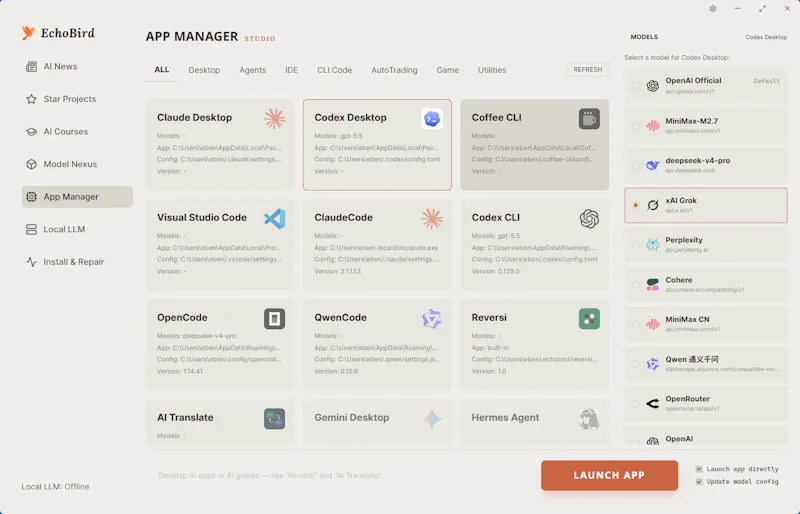Switch to the IDE tab
Screen dimensions: 800x514
[x=291, y=70]
